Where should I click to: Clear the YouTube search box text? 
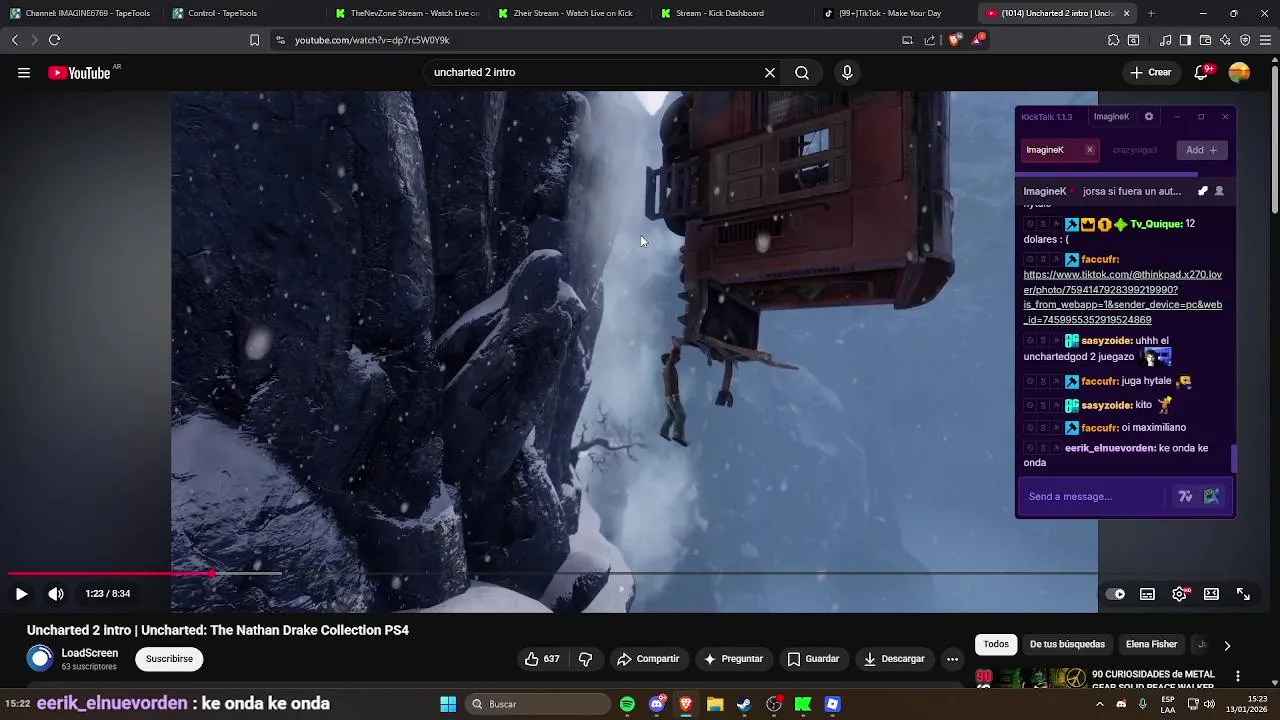point(770,73)
